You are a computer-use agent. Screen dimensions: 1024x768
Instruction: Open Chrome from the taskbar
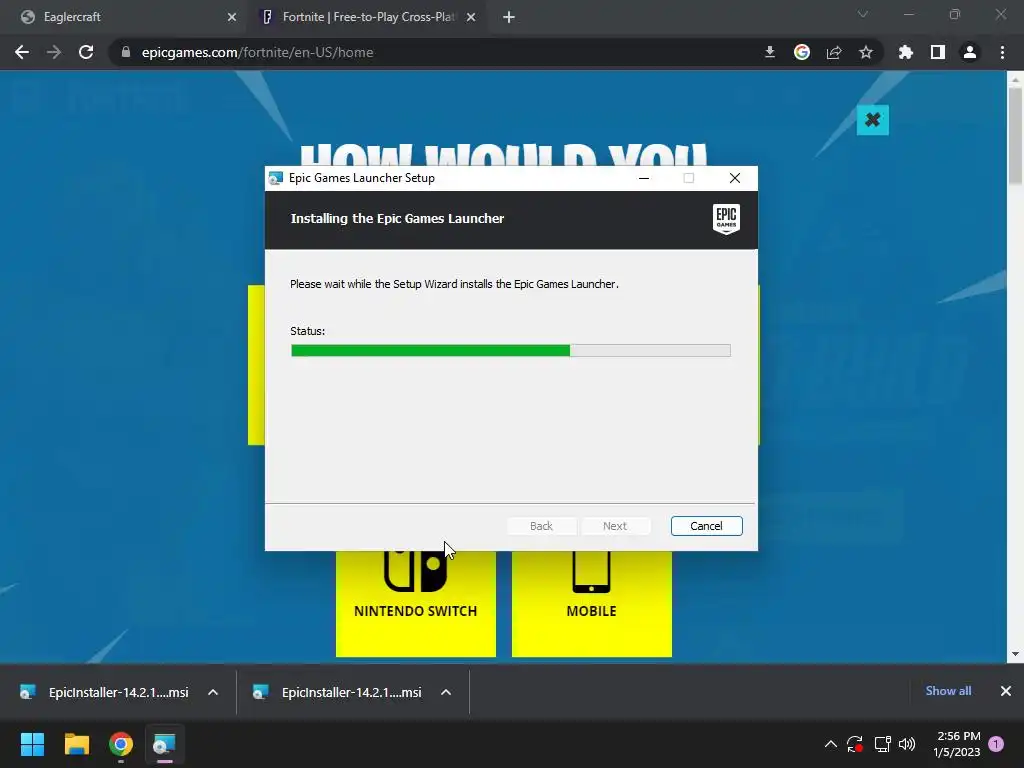(x=121, y=744)
